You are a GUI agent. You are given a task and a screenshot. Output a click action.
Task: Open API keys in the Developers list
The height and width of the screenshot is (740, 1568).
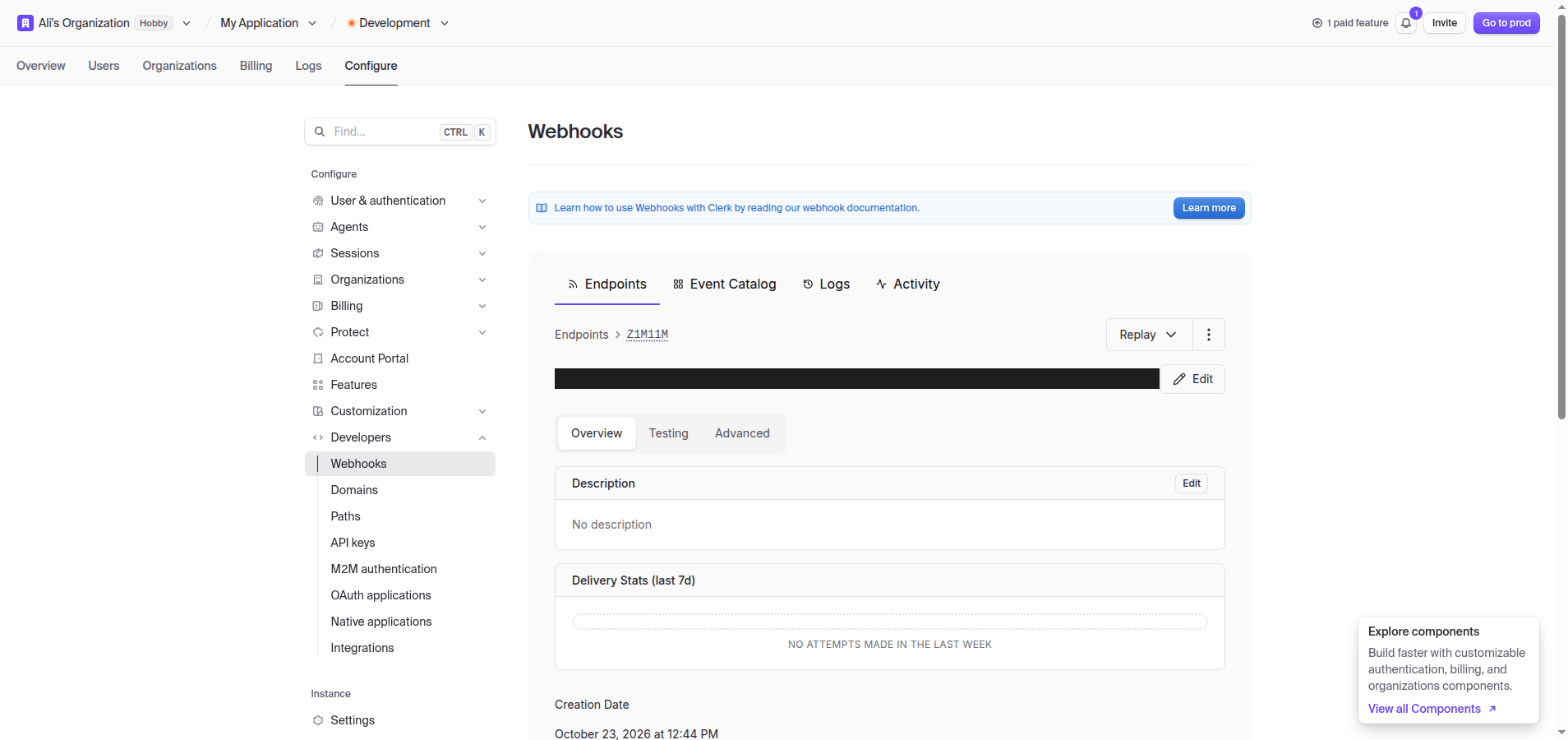pyautogui.click(x=353, y=543)
